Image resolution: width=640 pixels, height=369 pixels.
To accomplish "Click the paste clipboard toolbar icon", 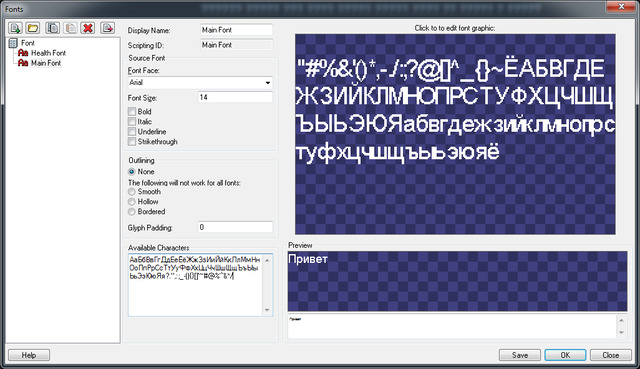I will (71, 28).
